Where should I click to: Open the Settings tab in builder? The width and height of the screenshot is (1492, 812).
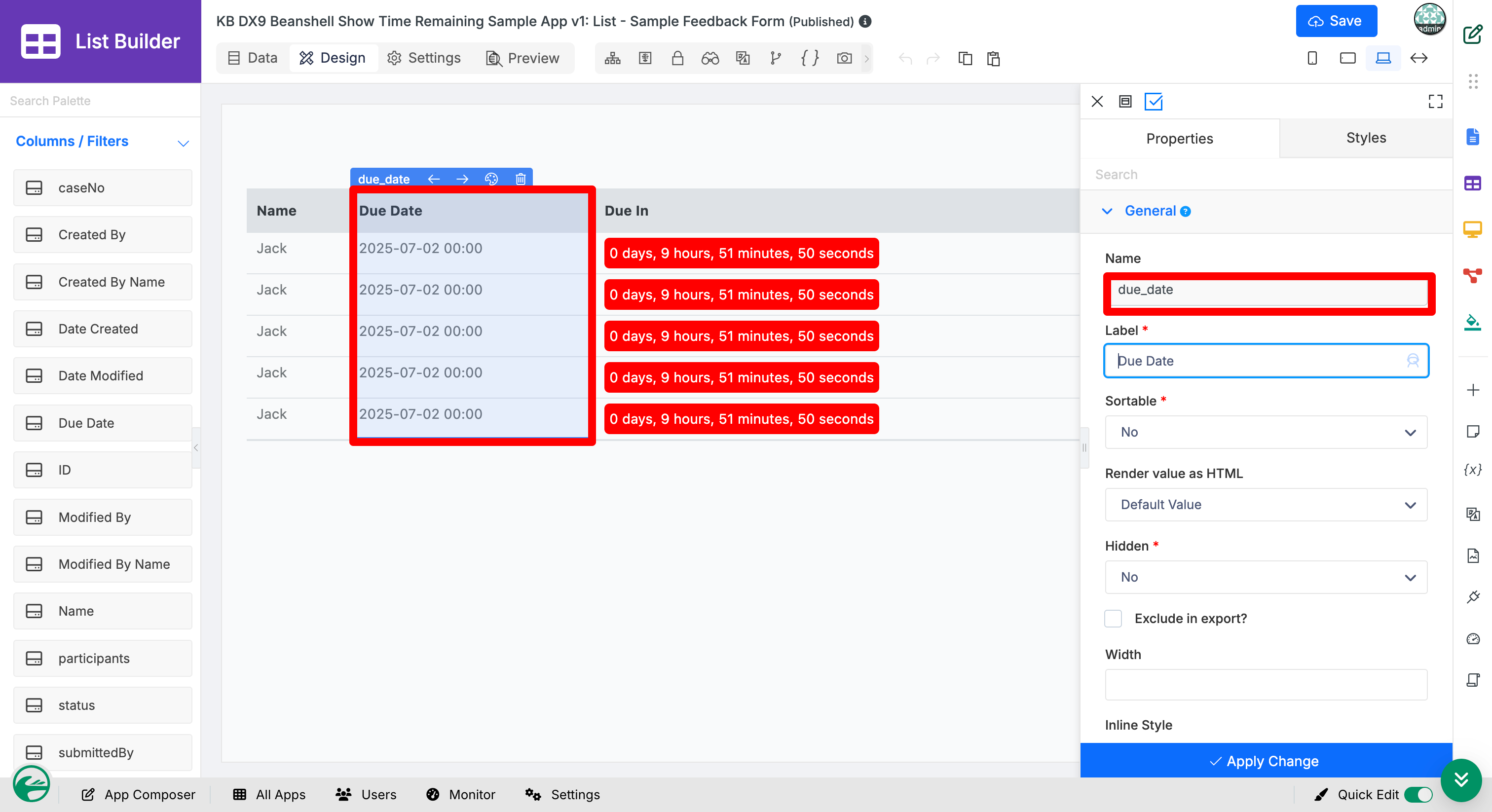(x=424, y=58)
